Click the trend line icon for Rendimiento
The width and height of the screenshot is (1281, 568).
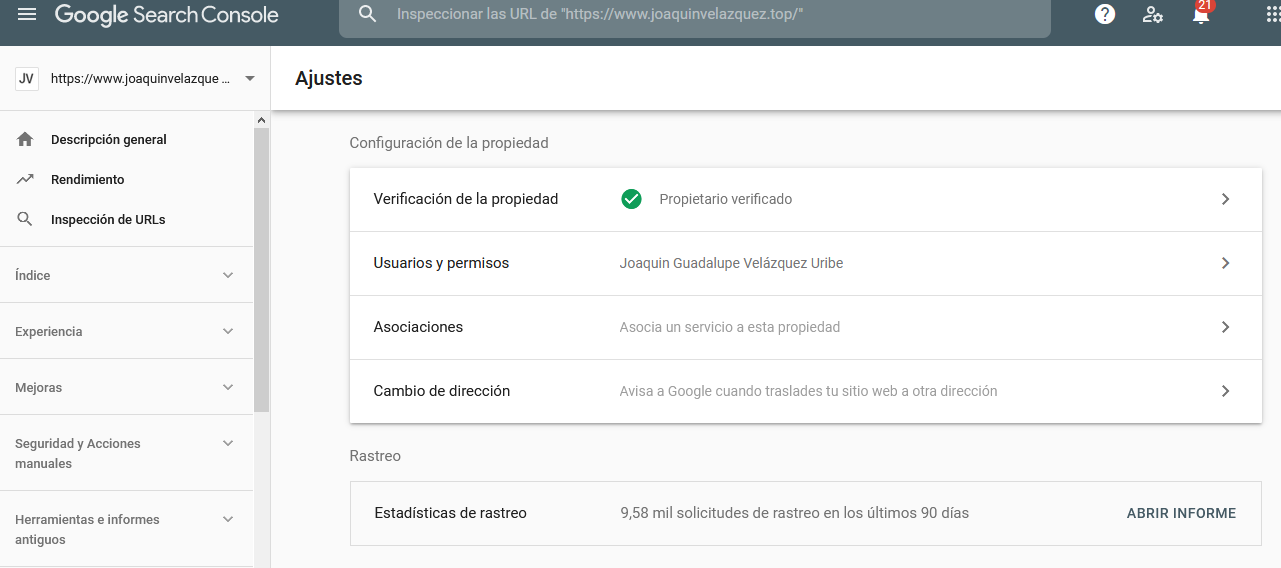point(26,179)
